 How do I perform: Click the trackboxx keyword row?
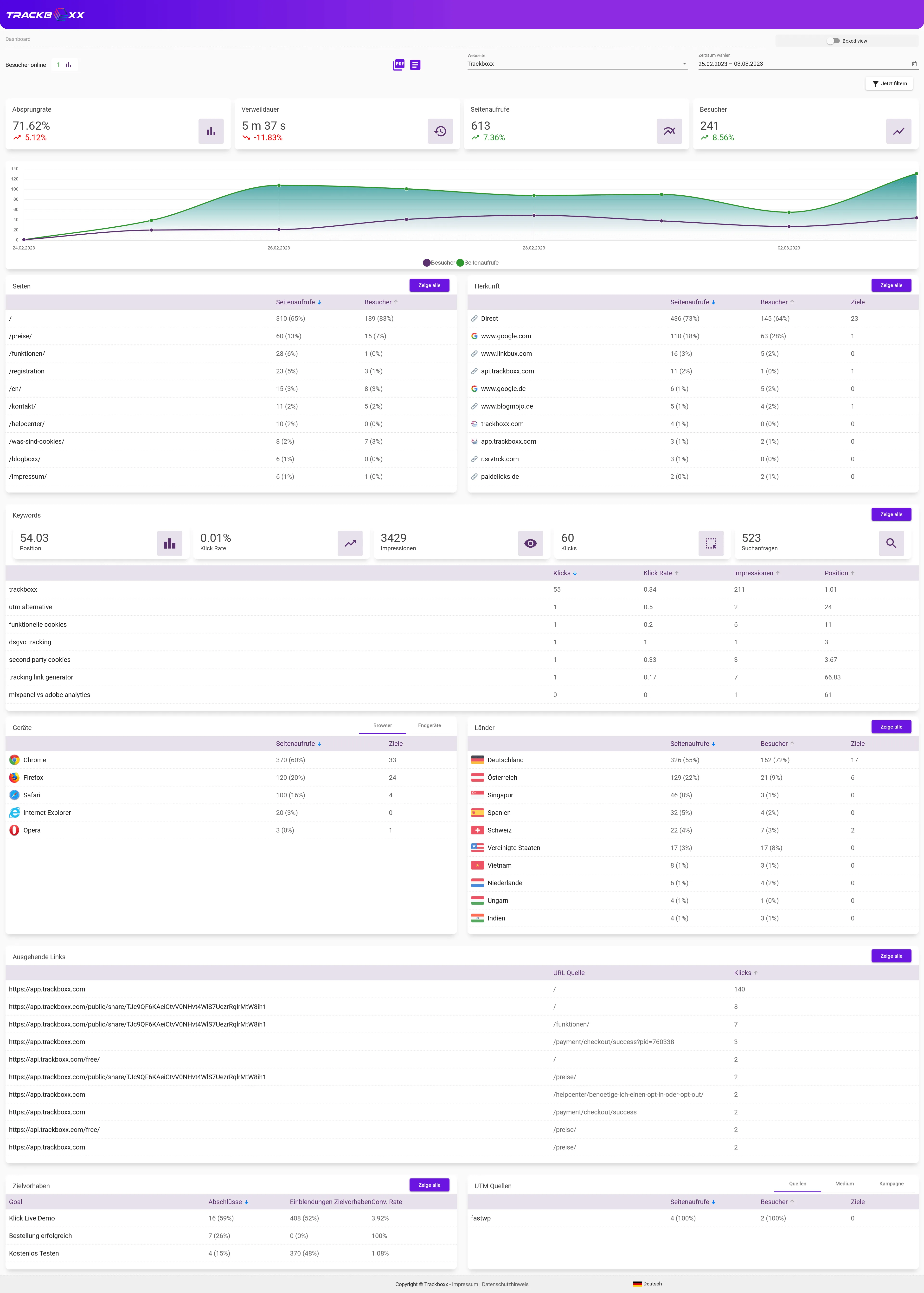pyautogui.click(x=462, y=589)
